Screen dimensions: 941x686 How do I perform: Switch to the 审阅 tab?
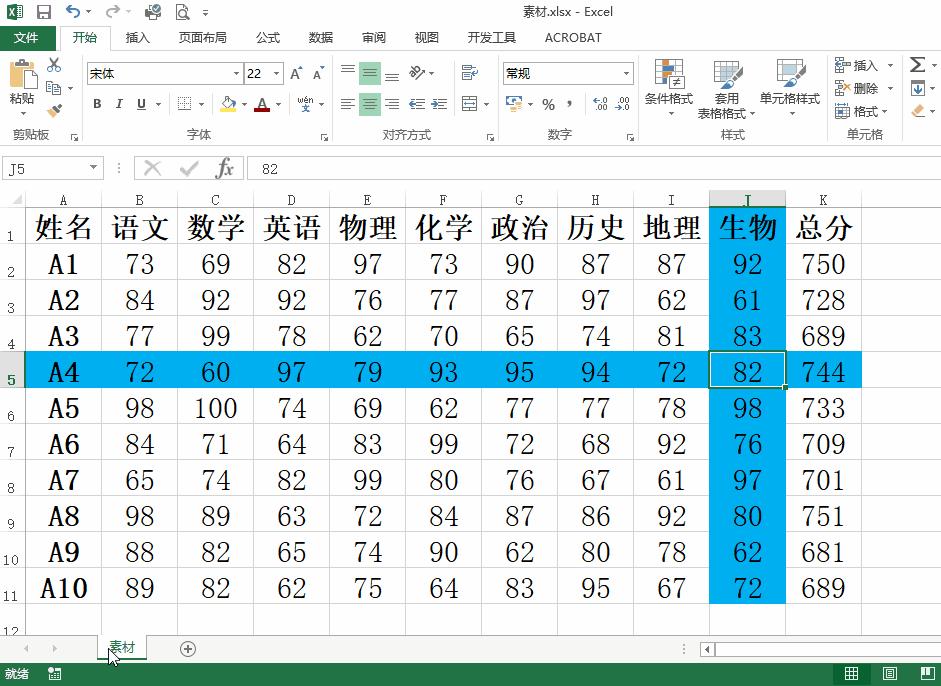(373, 38)
